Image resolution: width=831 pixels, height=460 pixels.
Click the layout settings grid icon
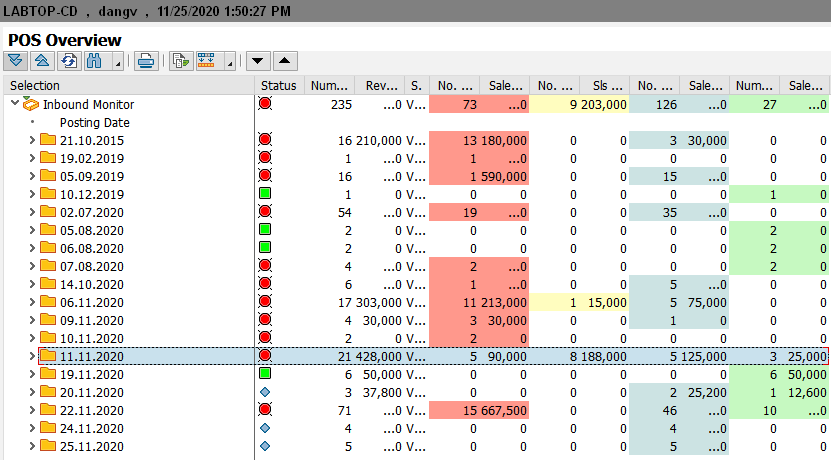(x=208, y=61)
